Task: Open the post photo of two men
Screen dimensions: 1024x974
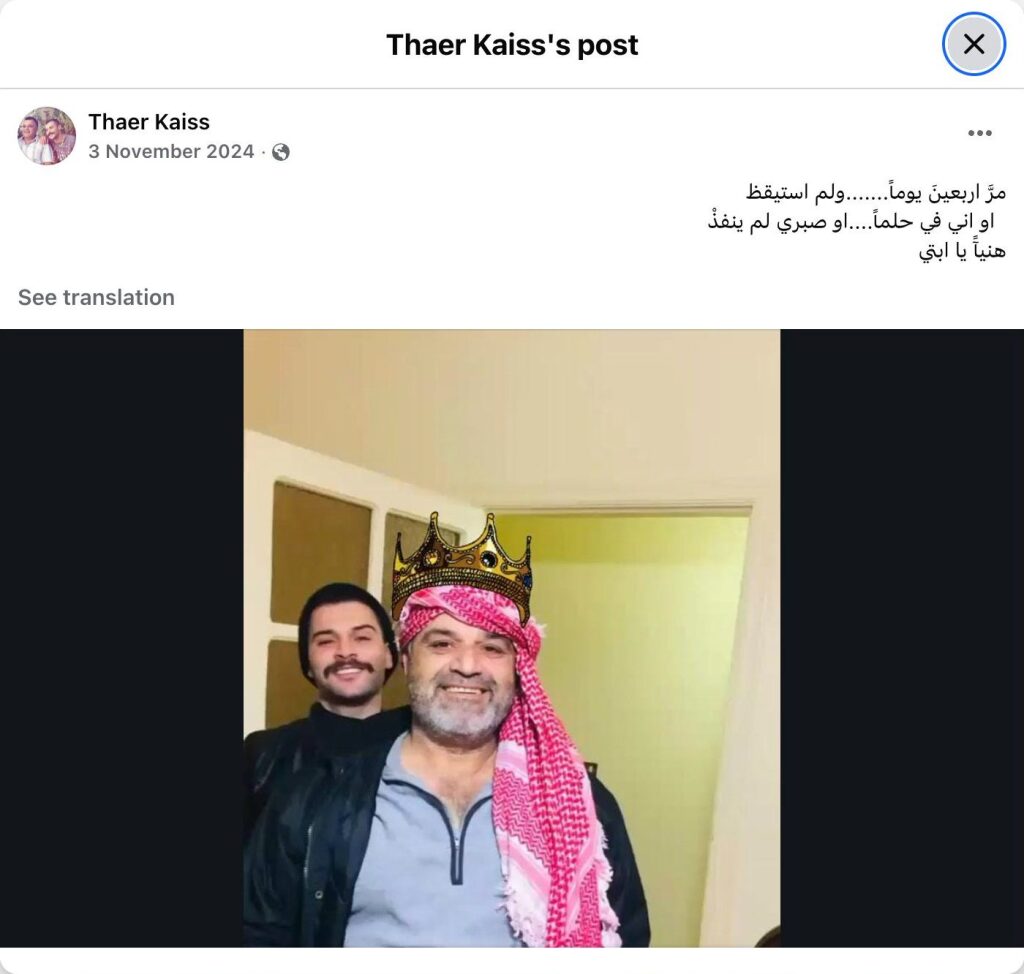Action: click(512, 638)
